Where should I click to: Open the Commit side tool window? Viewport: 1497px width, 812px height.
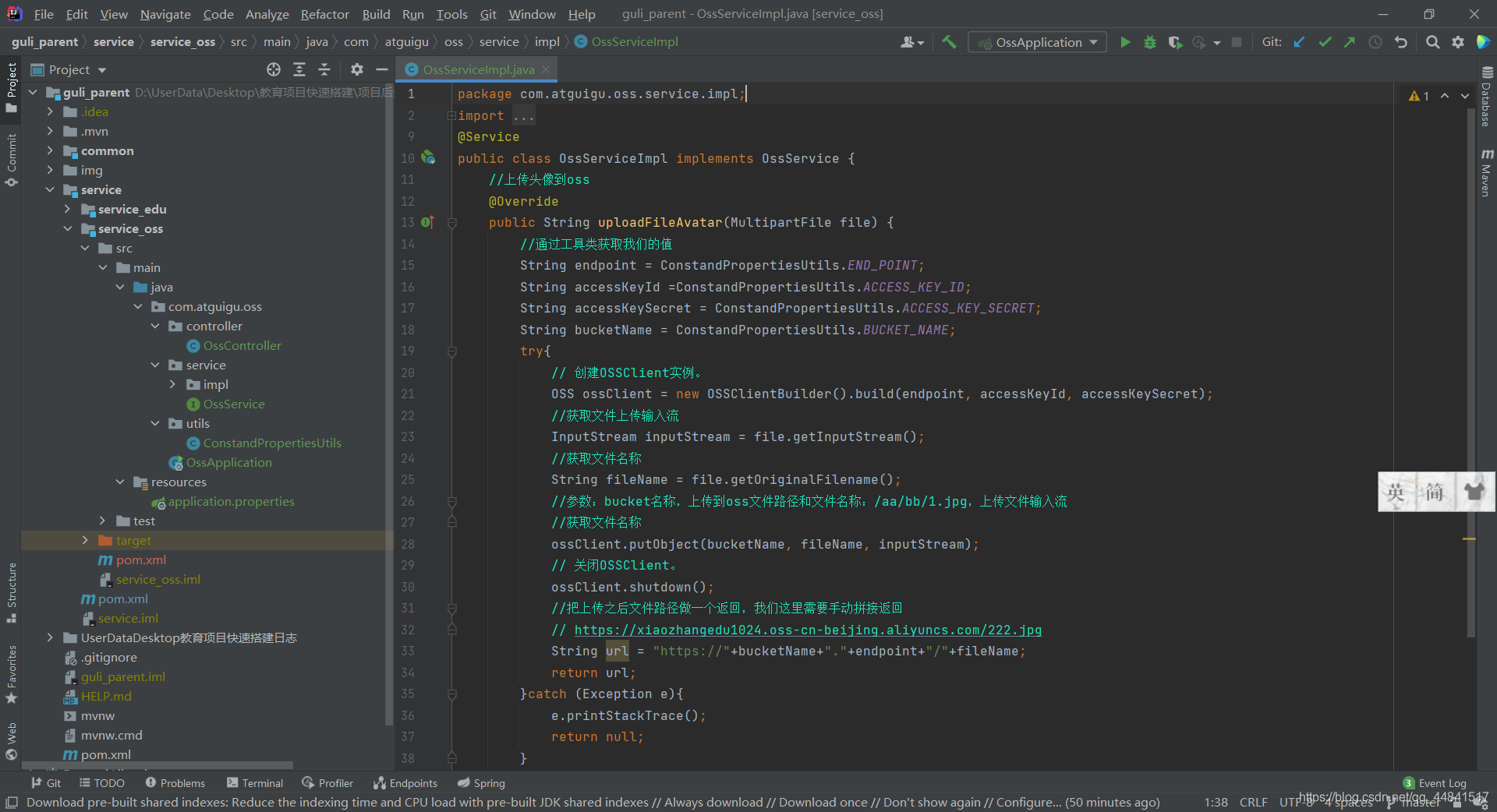coord(11,160)
